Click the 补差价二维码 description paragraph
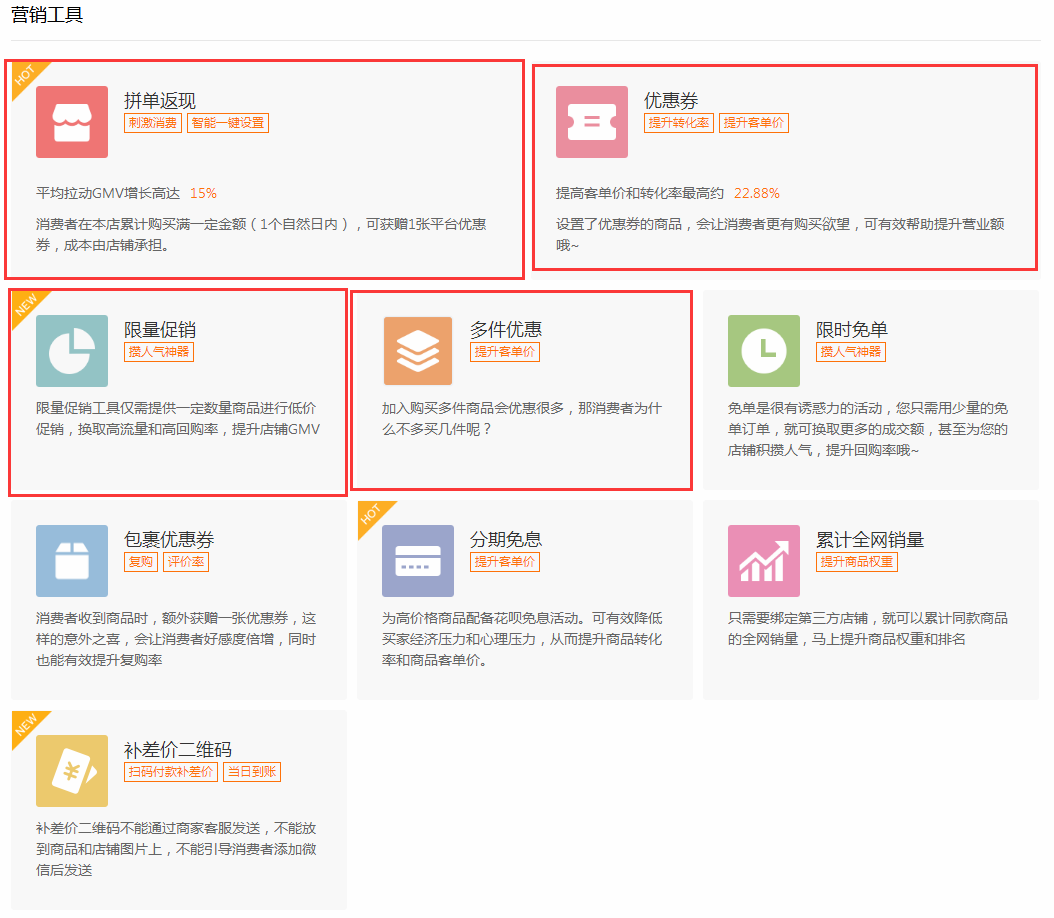1054x918 pixels. coord(176,849)
